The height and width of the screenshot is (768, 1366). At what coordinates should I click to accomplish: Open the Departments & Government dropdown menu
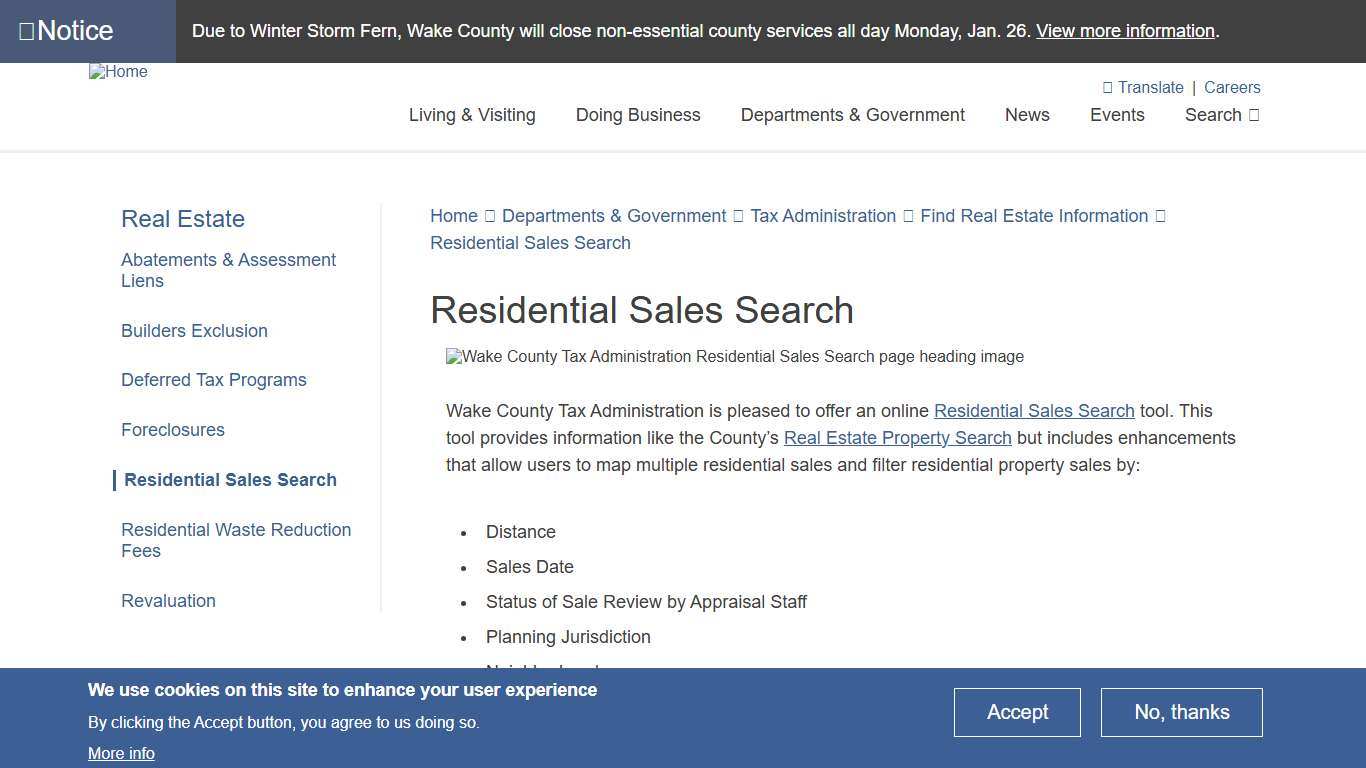852,115
